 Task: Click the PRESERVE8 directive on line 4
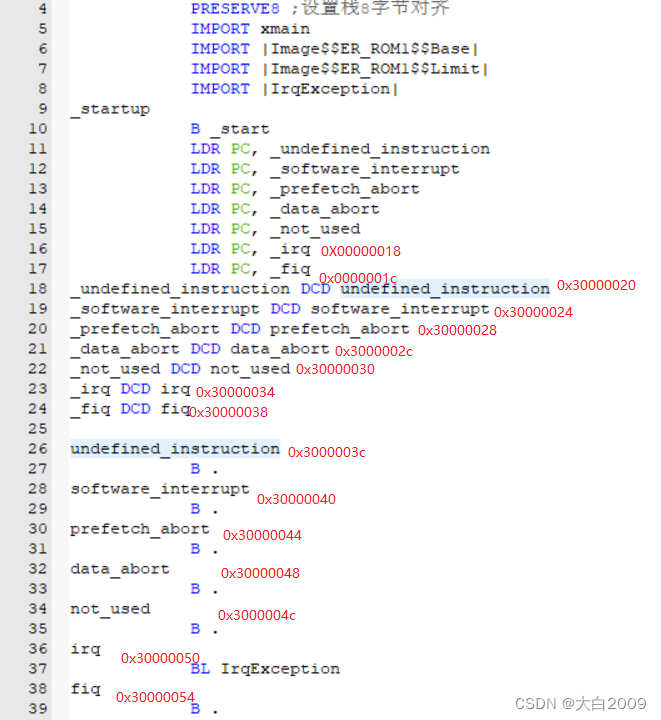tap(235, 9)
